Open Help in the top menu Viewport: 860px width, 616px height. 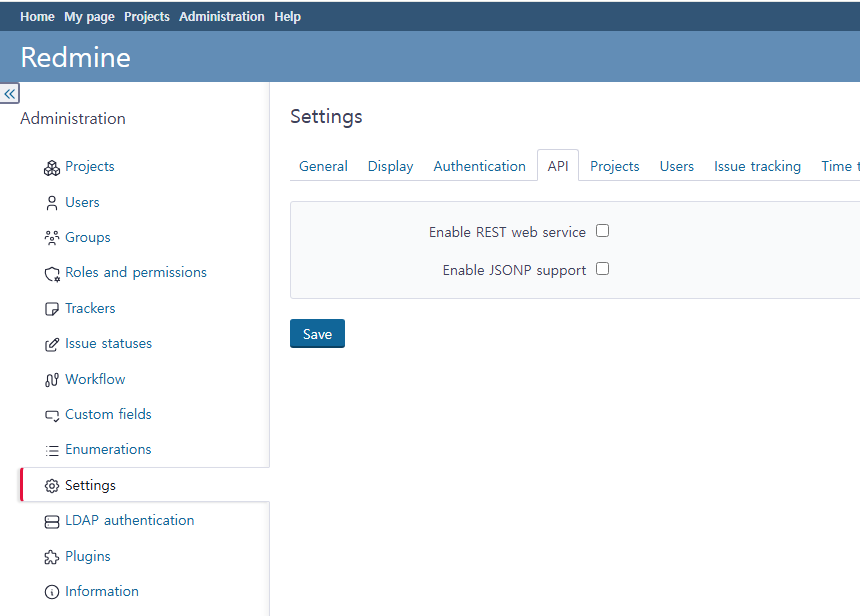(x=287, y=16)
